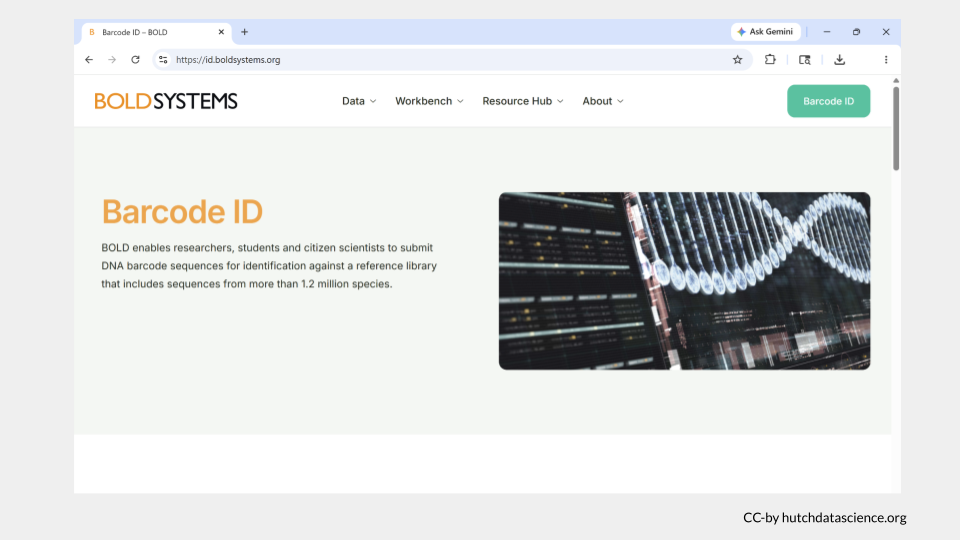Minimize the browser window
The height and width of the screenshot is (540, 960).
coord(827,32)
